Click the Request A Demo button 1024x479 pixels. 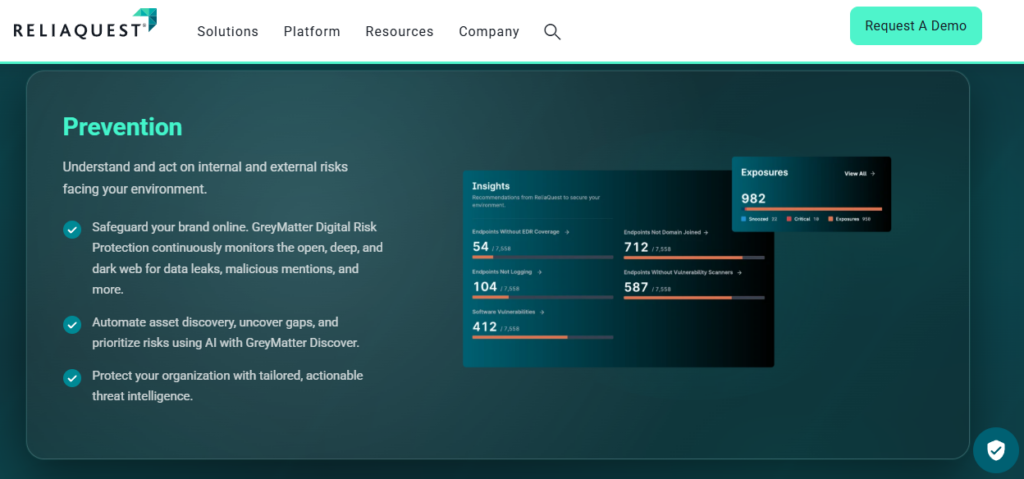tap(916, 26)
